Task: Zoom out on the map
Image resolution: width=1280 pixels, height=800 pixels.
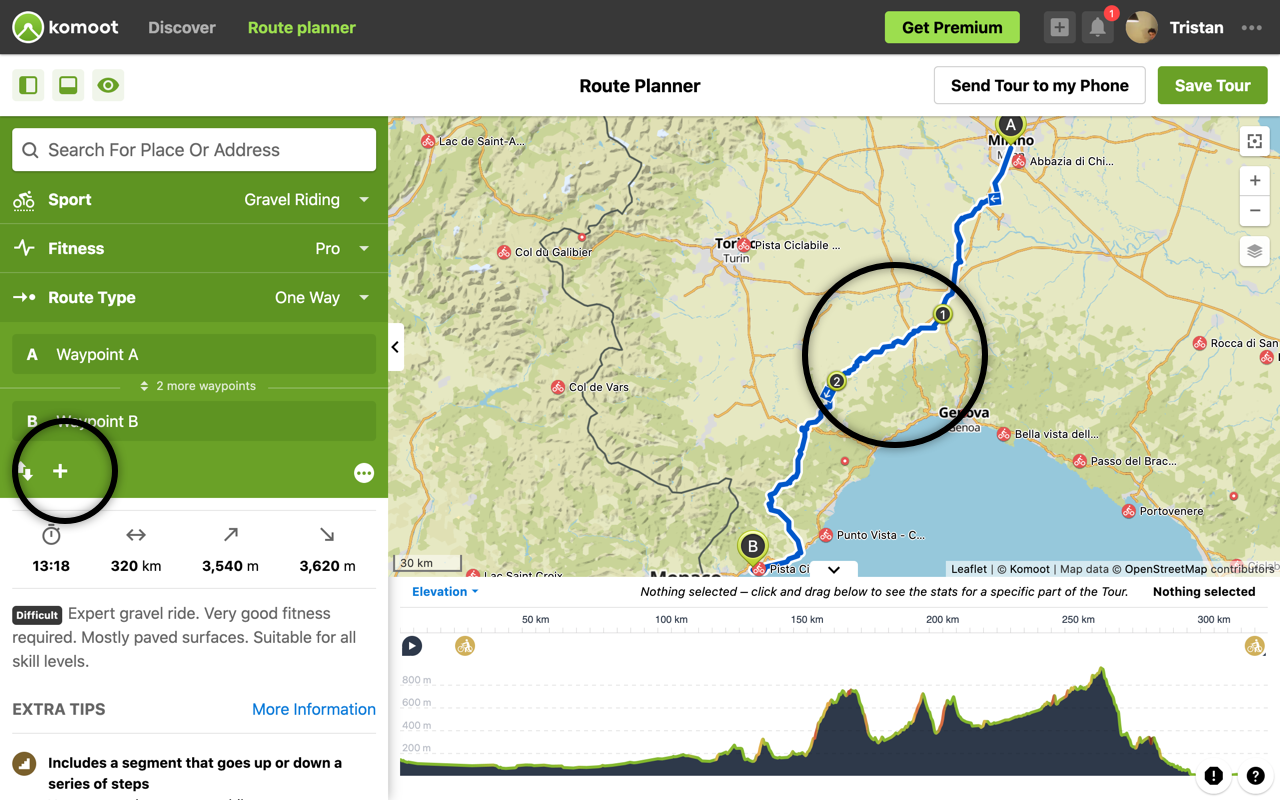Action: click(x=1254, y=211)
